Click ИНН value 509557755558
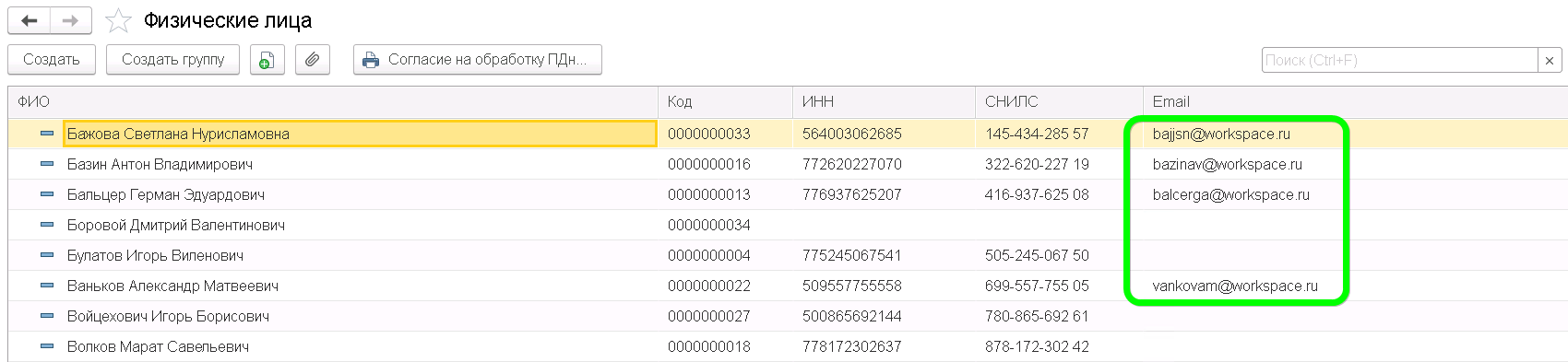 coord(852,286)
